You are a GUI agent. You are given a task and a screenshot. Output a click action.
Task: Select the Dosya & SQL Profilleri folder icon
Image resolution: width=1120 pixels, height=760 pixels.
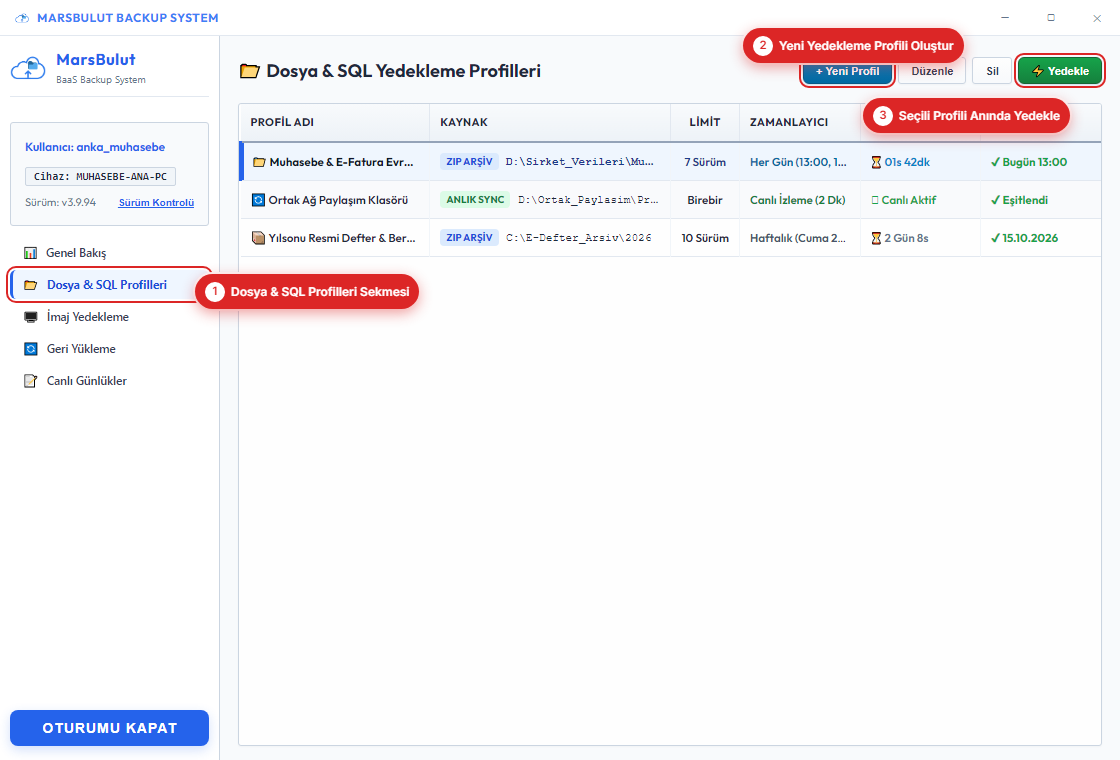30,285
